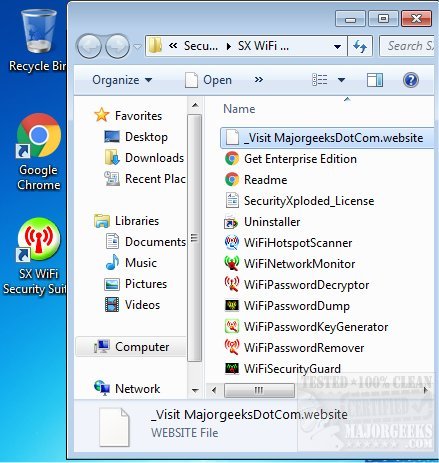The image size is (439, 463).
Task: Click the folder icon in address bar
Action: point(155,46)
